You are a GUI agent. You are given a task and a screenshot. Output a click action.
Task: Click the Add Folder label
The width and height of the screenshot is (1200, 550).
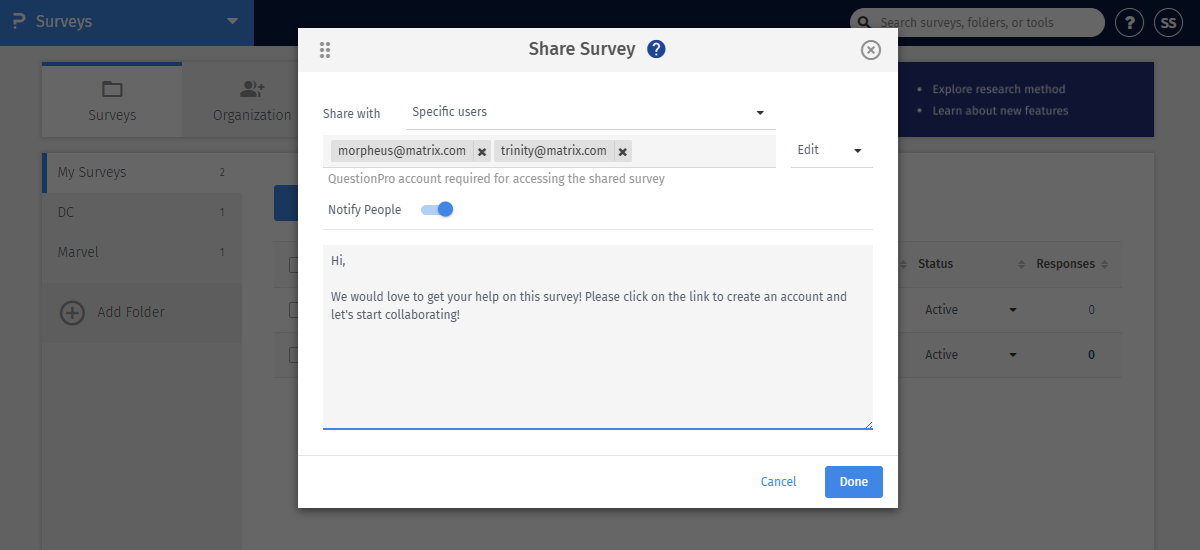[131, 312]
